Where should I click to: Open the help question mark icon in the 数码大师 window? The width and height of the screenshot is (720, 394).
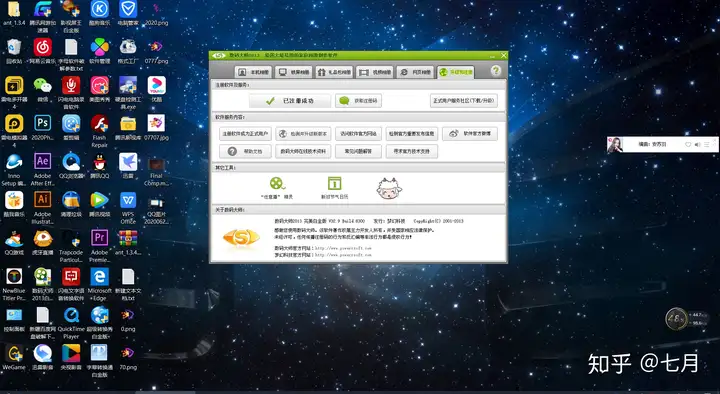tap(495, 71)
